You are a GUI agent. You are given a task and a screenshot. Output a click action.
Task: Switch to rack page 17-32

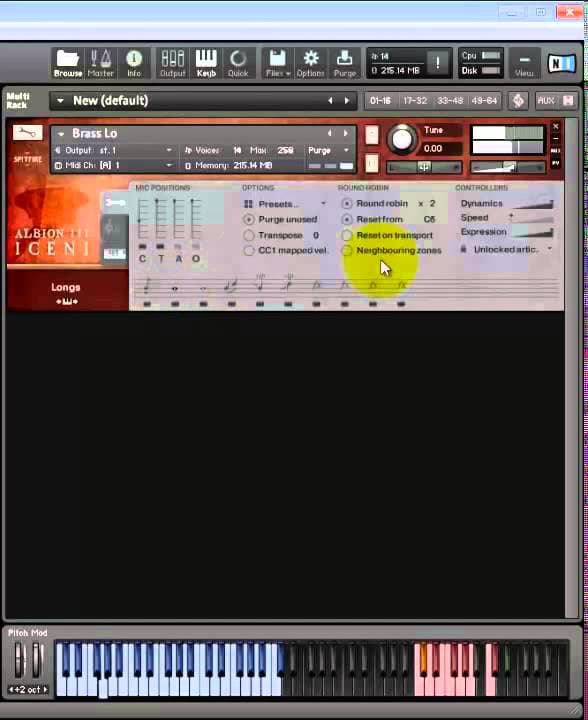[x=415, y=101]
